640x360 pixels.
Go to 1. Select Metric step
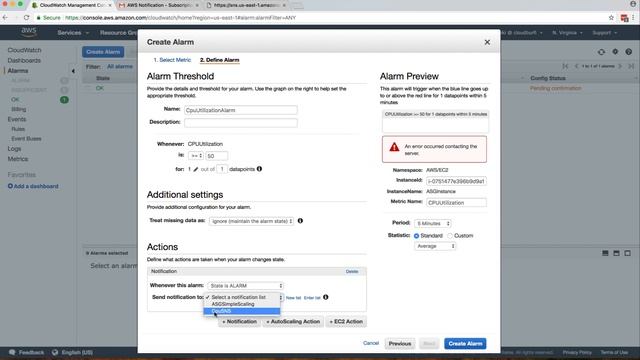tap(172, 60)
